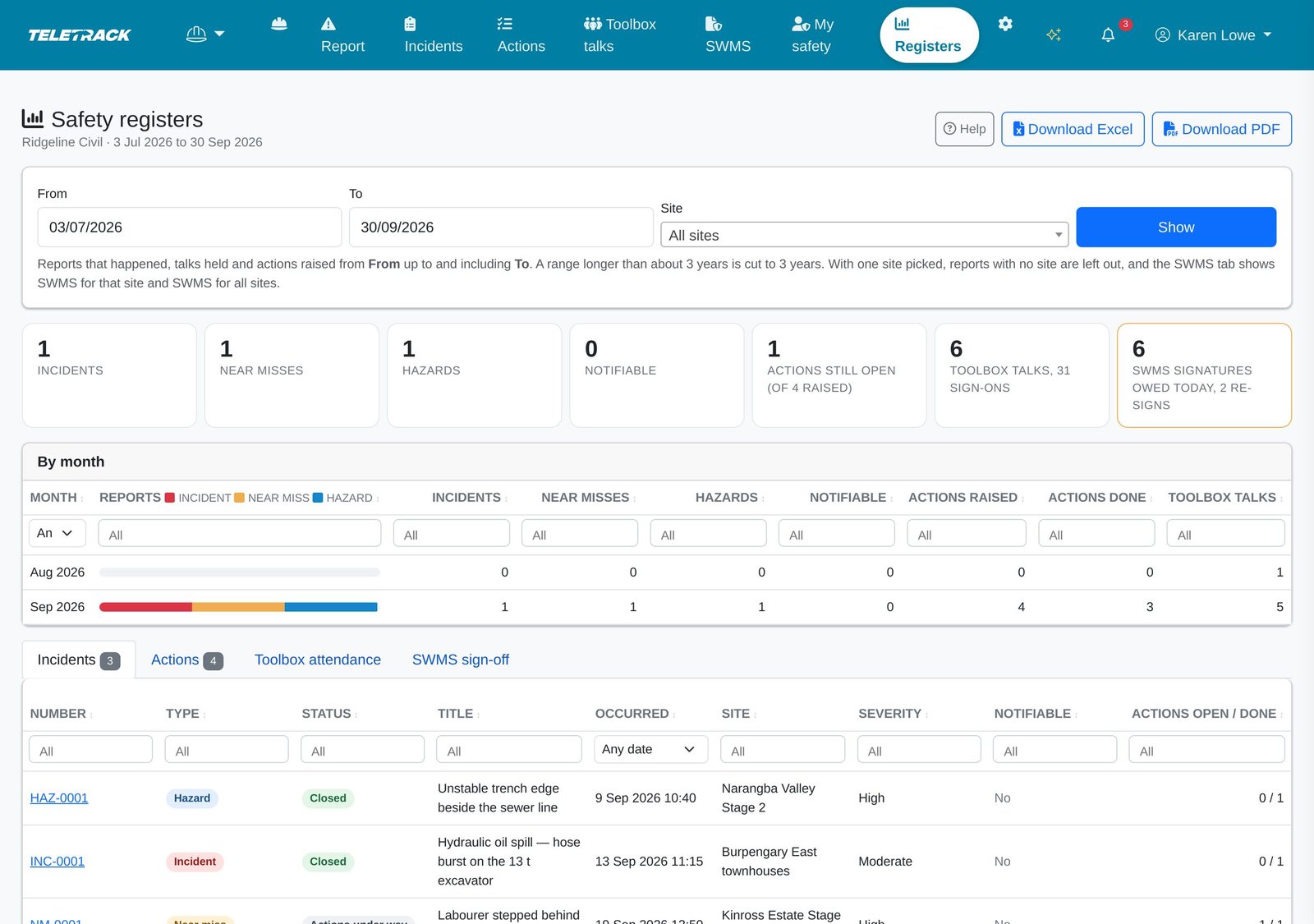Switch to the Incidents tab
Image resolution: width=1314 pixels, height=924 pixels.
tap(79, 660)
